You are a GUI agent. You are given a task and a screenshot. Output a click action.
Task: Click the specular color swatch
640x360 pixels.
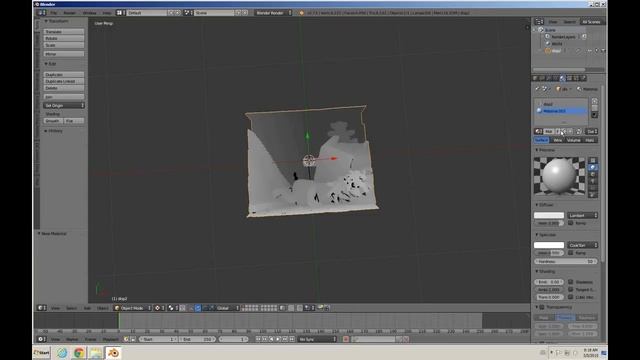click(549, 245)
